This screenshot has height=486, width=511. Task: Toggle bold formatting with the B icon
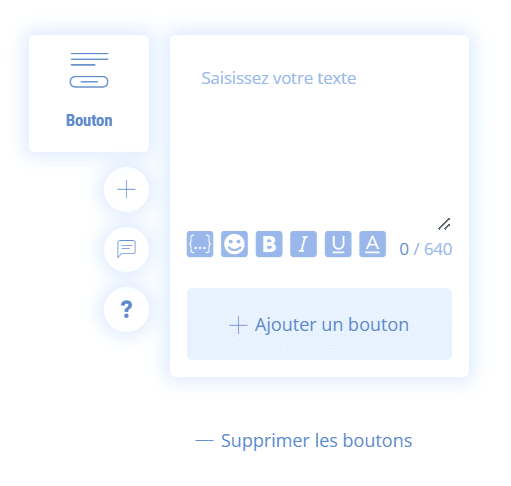[269, 244]
